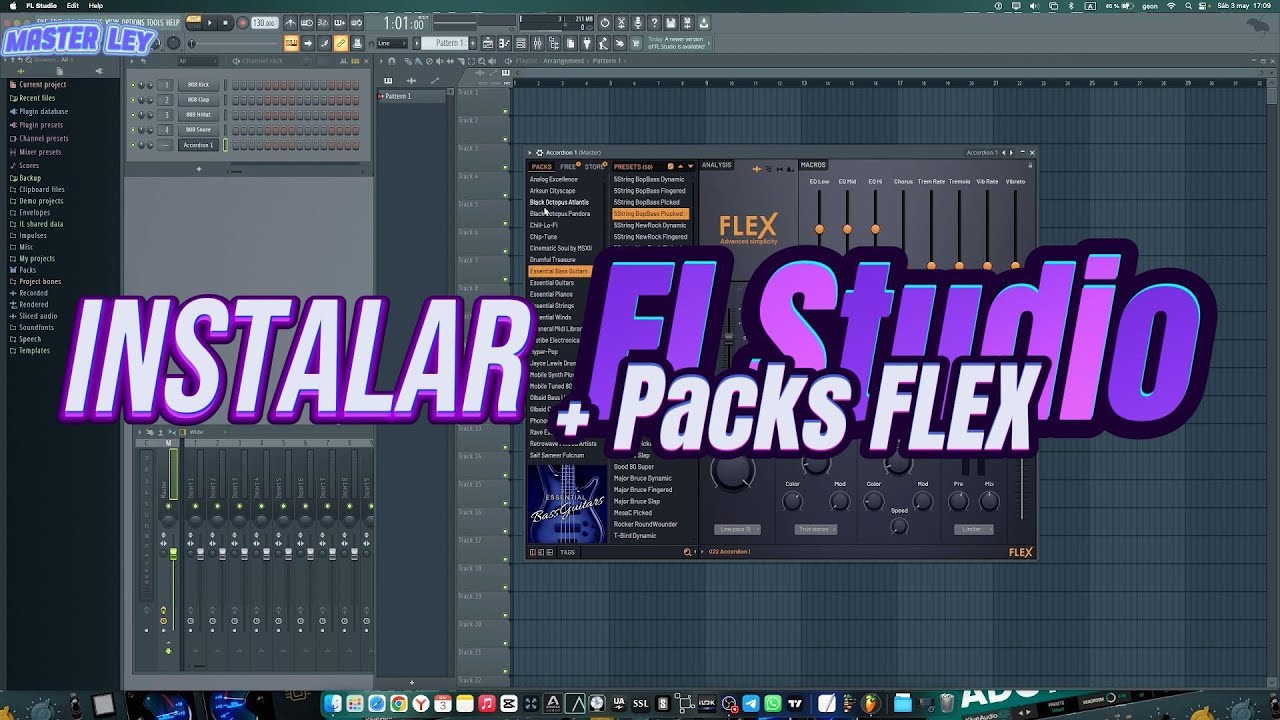
Task: Toggle the 808 Clap channel mute LED
Action: pyautogui.click(x=133, y=100)
